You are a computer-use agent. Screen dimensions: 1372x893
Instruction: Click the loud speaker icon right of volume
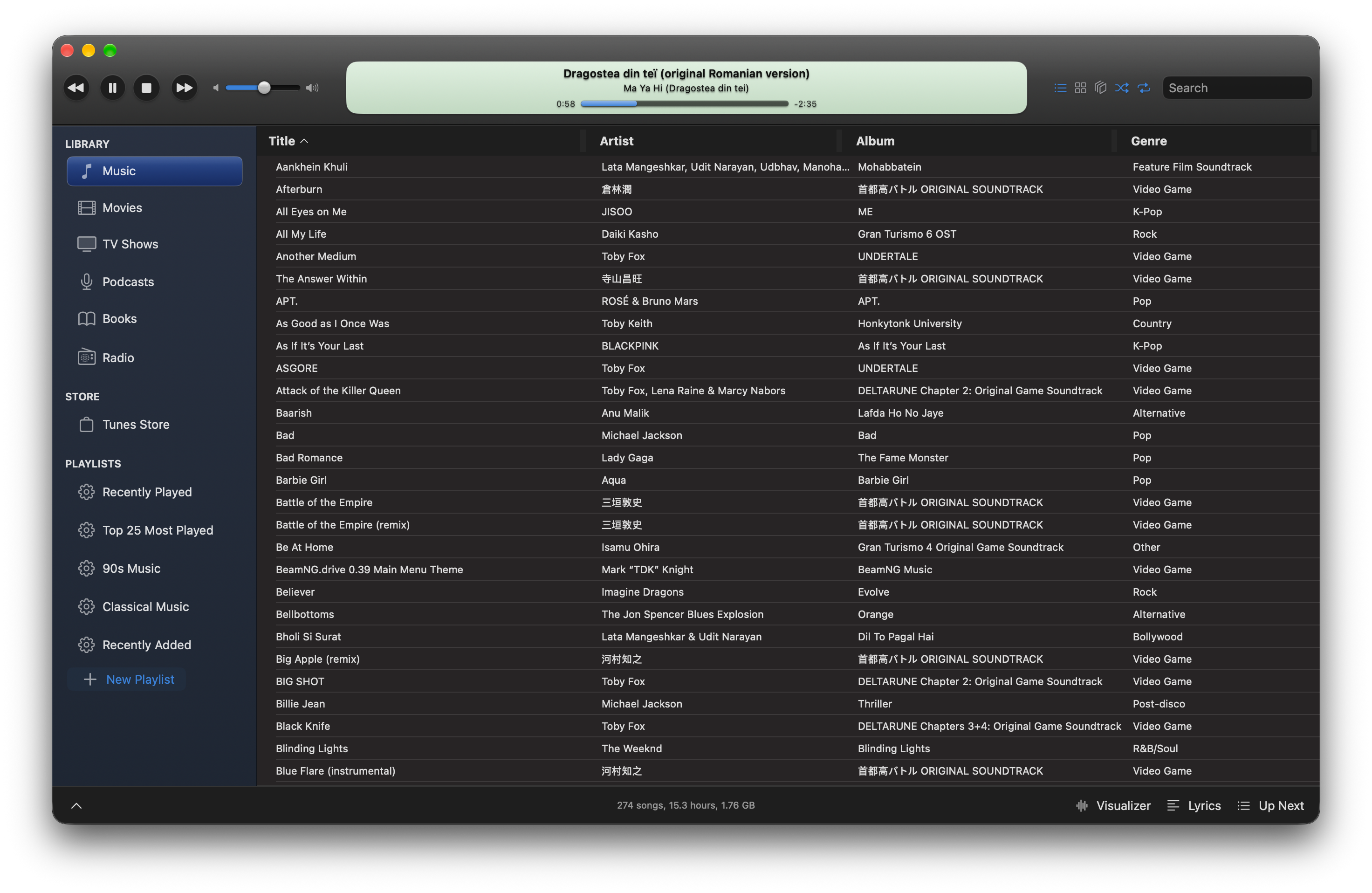(x=312, y=88)
